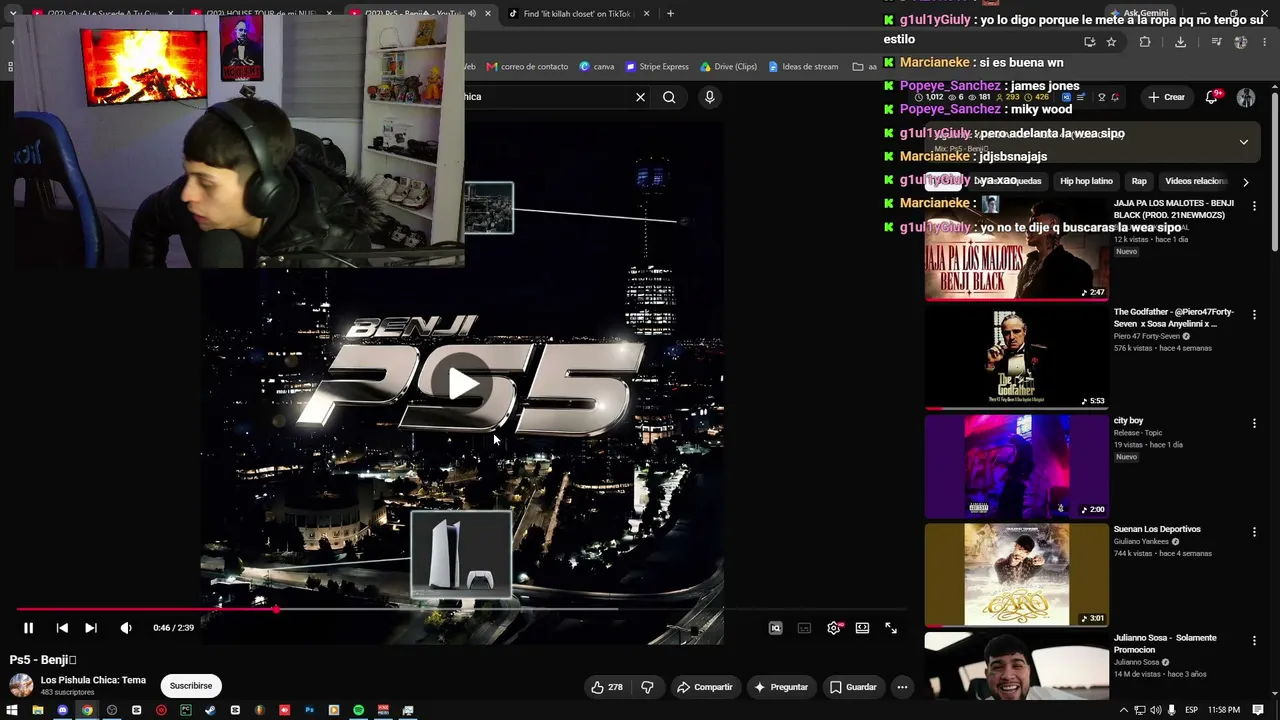
Task: Bookmark this page with the star icon
Action: tap(1111, 42)
